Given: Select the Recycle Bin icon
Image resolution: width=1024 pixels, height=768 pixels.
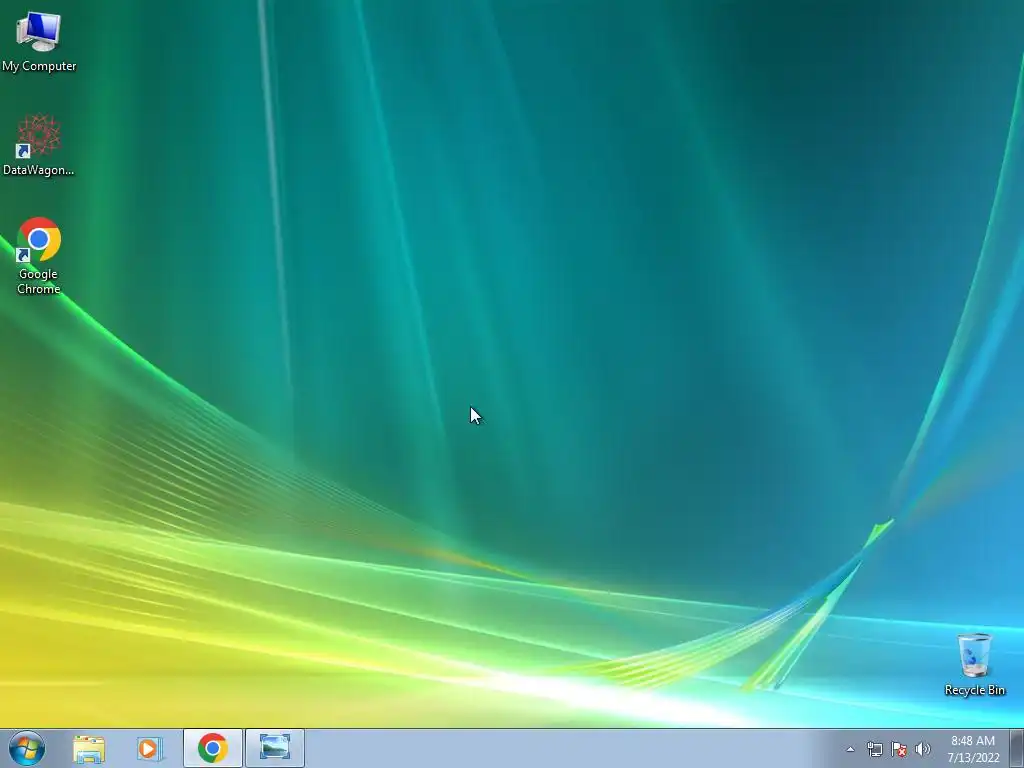Looking at the screenshot, I should (974, 664).
